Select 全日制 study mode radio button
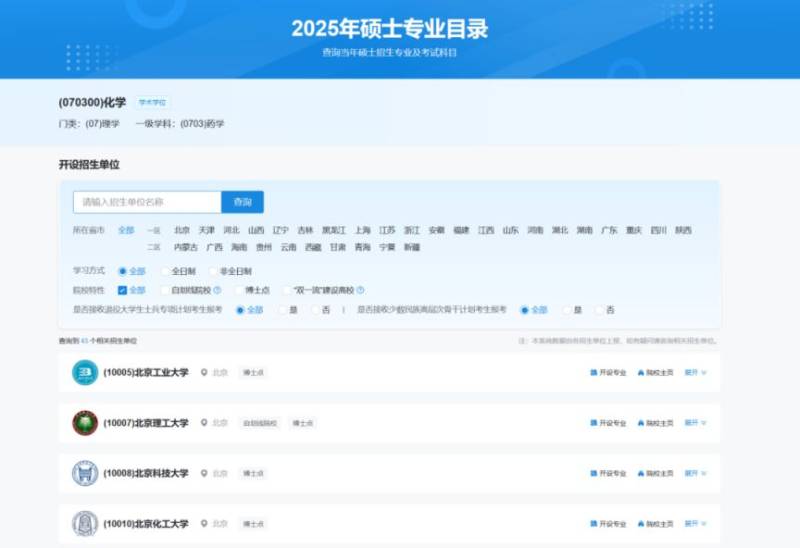The height and width of the screenshot is (548, 800). (166, 271)
